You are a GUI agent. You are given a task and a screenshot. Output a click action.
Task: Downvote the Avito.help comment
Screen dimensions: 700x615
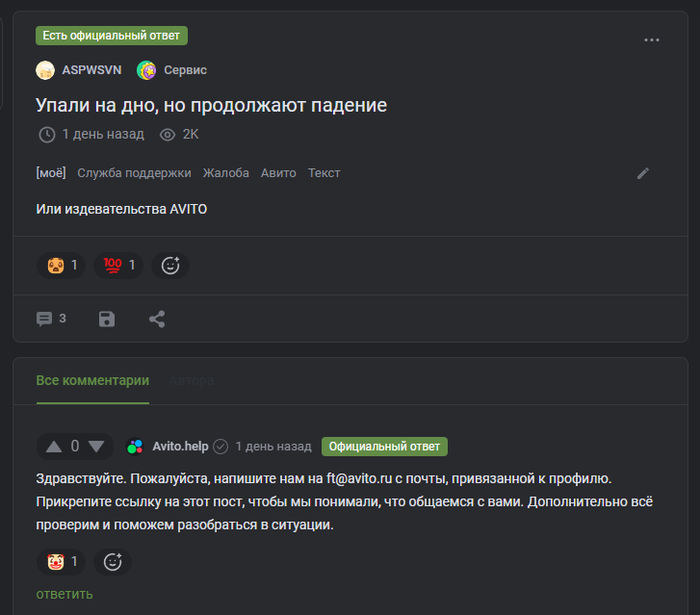click(x=96, y=446)
